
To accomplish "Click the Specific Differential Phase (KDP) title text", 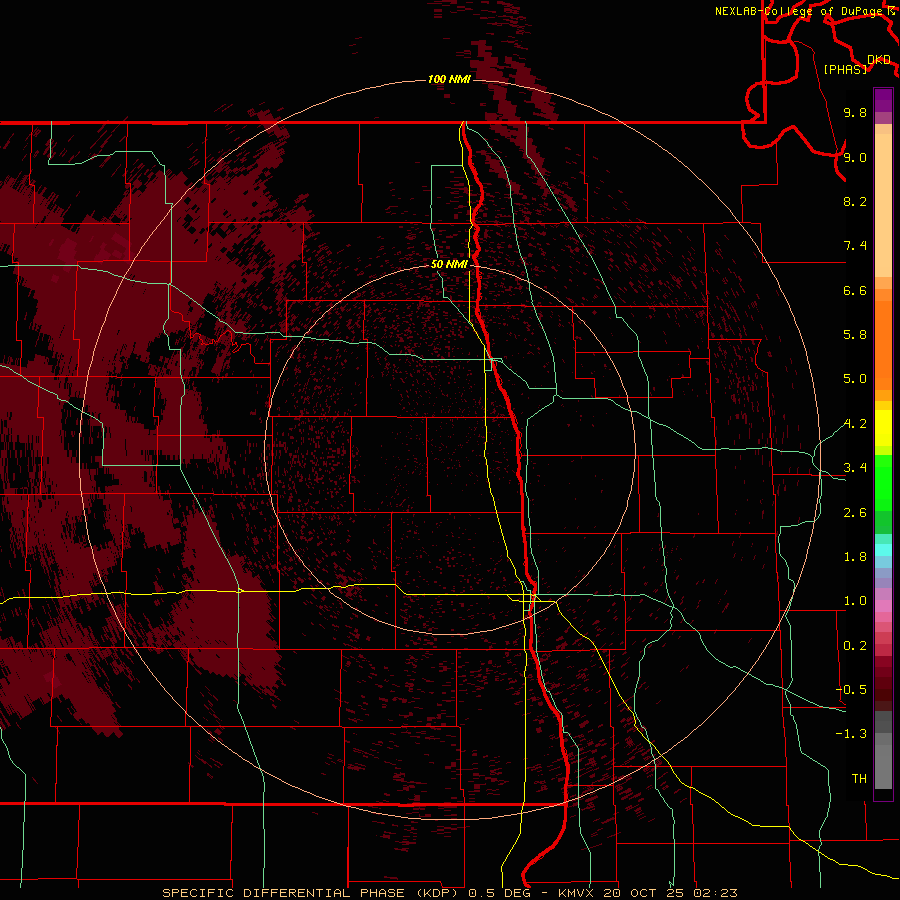I will coord(312,893).
